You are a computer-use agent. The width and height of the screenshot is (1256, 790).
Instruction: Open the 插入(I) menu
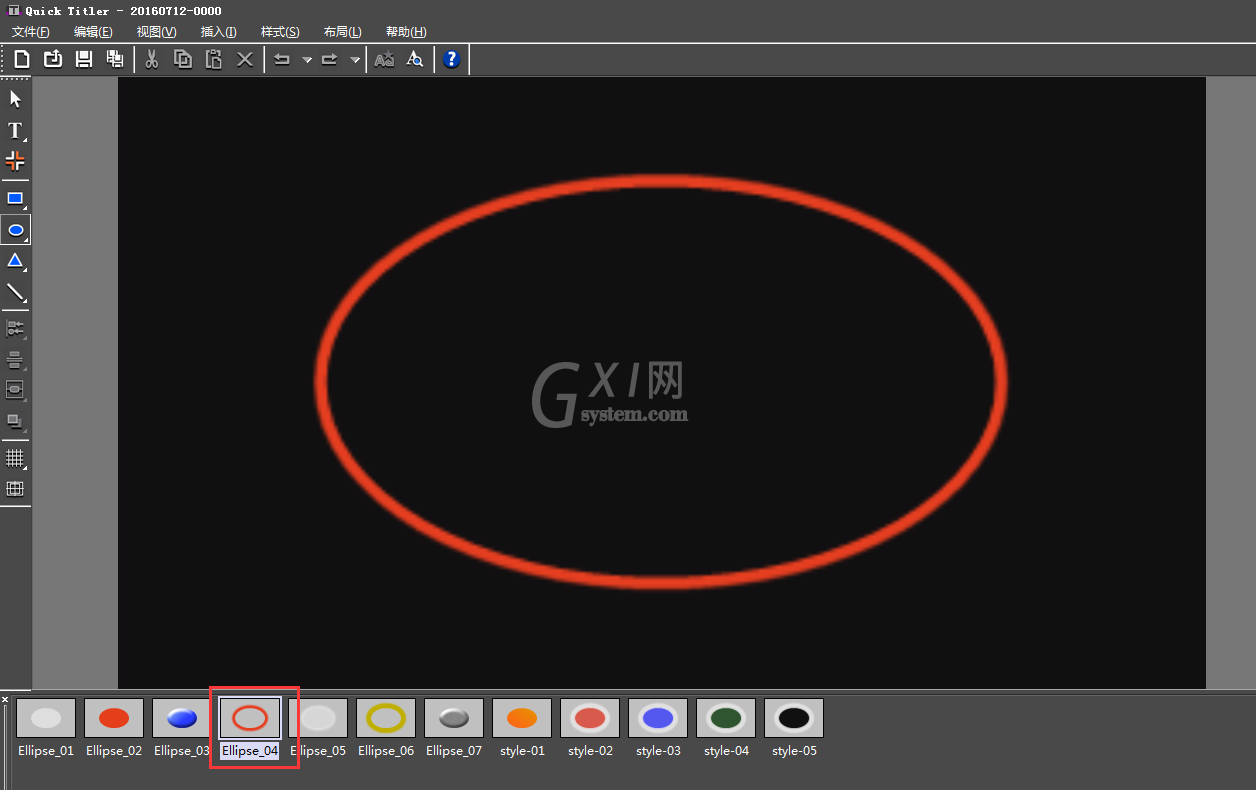(x=218, y=32)
